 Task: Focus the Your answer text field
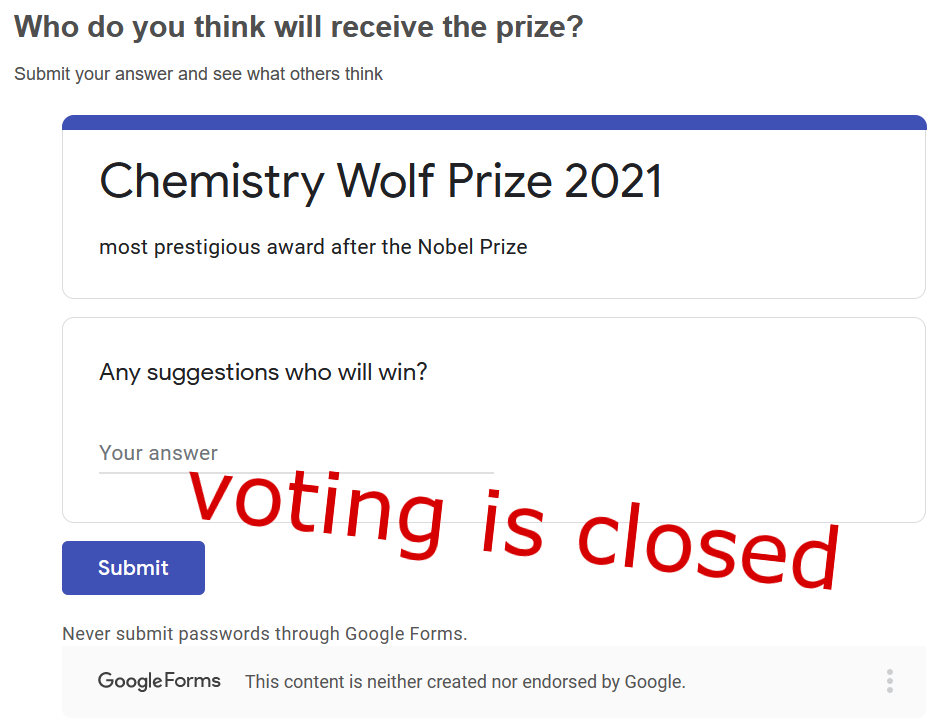point(296,454)
